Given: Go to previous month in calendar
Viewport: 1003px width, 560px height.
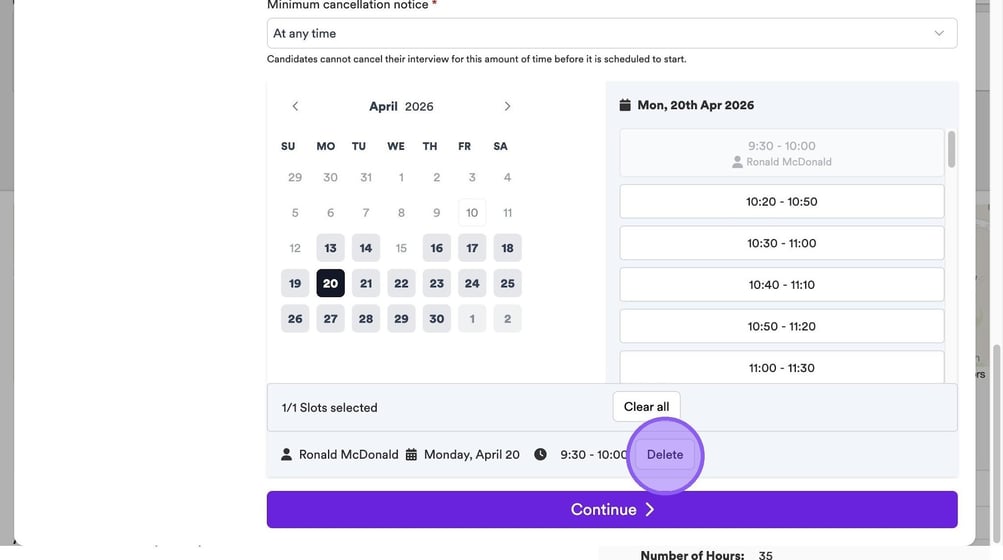Looking at the screenshot, I should pyautogui.click(x=295, y=106).
